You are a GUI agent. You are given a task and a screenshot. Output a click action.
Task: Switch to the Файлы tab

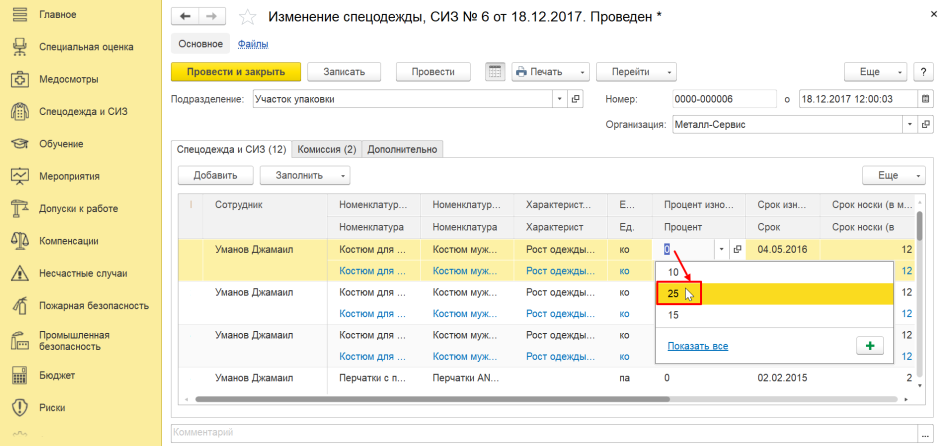(x=253, y=44)
